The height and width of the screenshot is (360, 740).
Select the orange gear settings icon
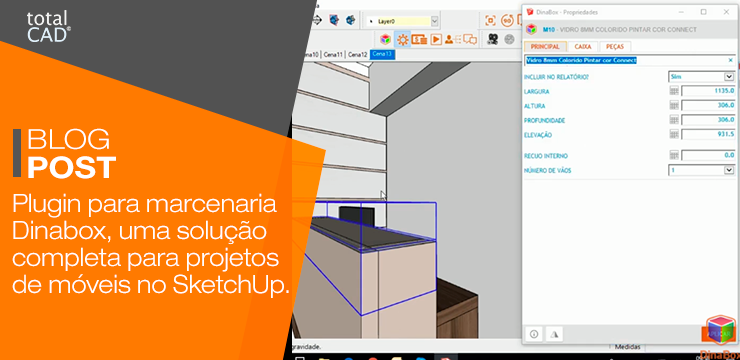pyautogui.click(x=403, y=39)
